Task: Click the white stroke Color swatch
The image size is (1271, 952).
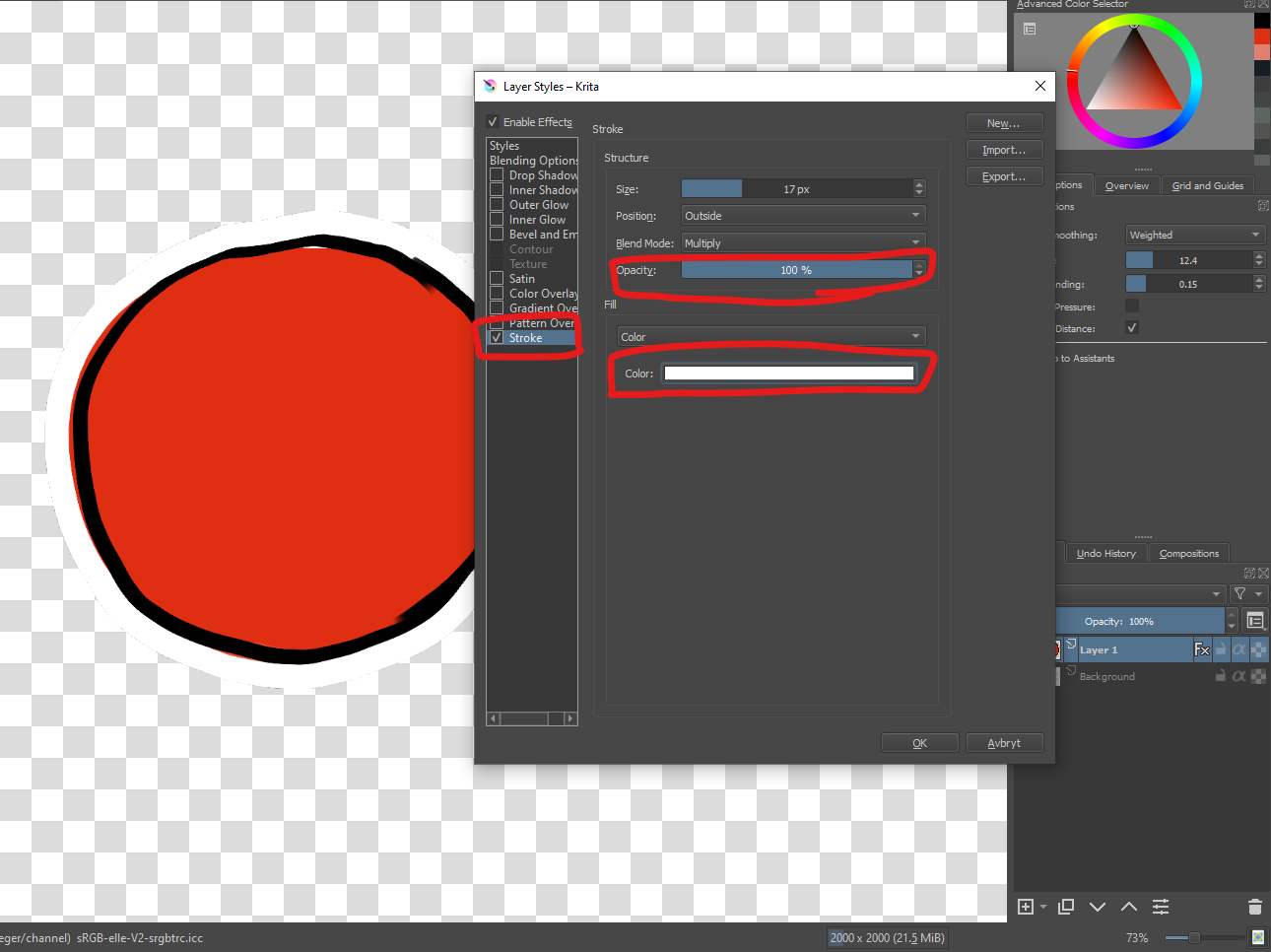Action: (789, 374)
